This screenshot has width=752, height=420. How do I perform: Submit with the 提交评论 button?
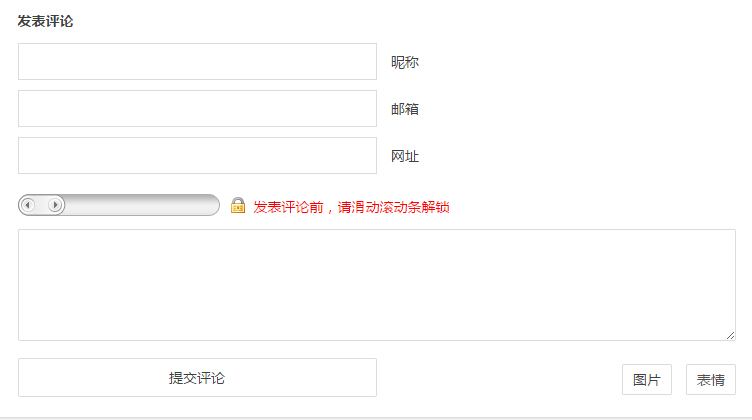(x=197, y=377)
